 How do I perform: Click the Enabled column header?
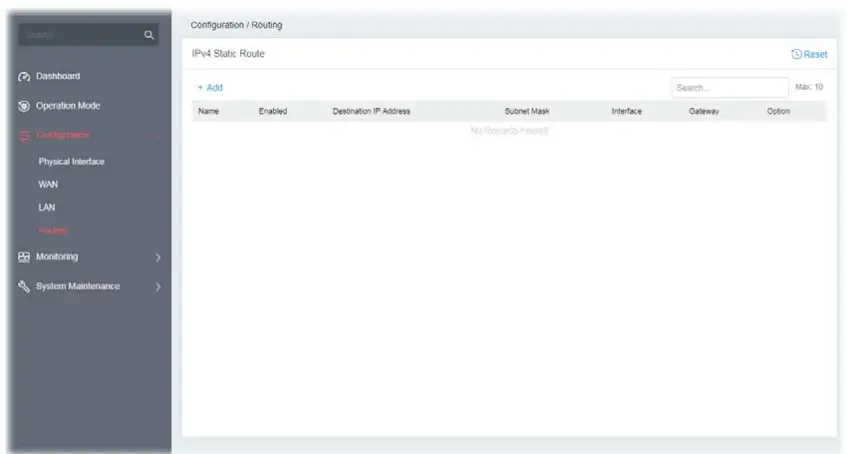pos(273,111)
